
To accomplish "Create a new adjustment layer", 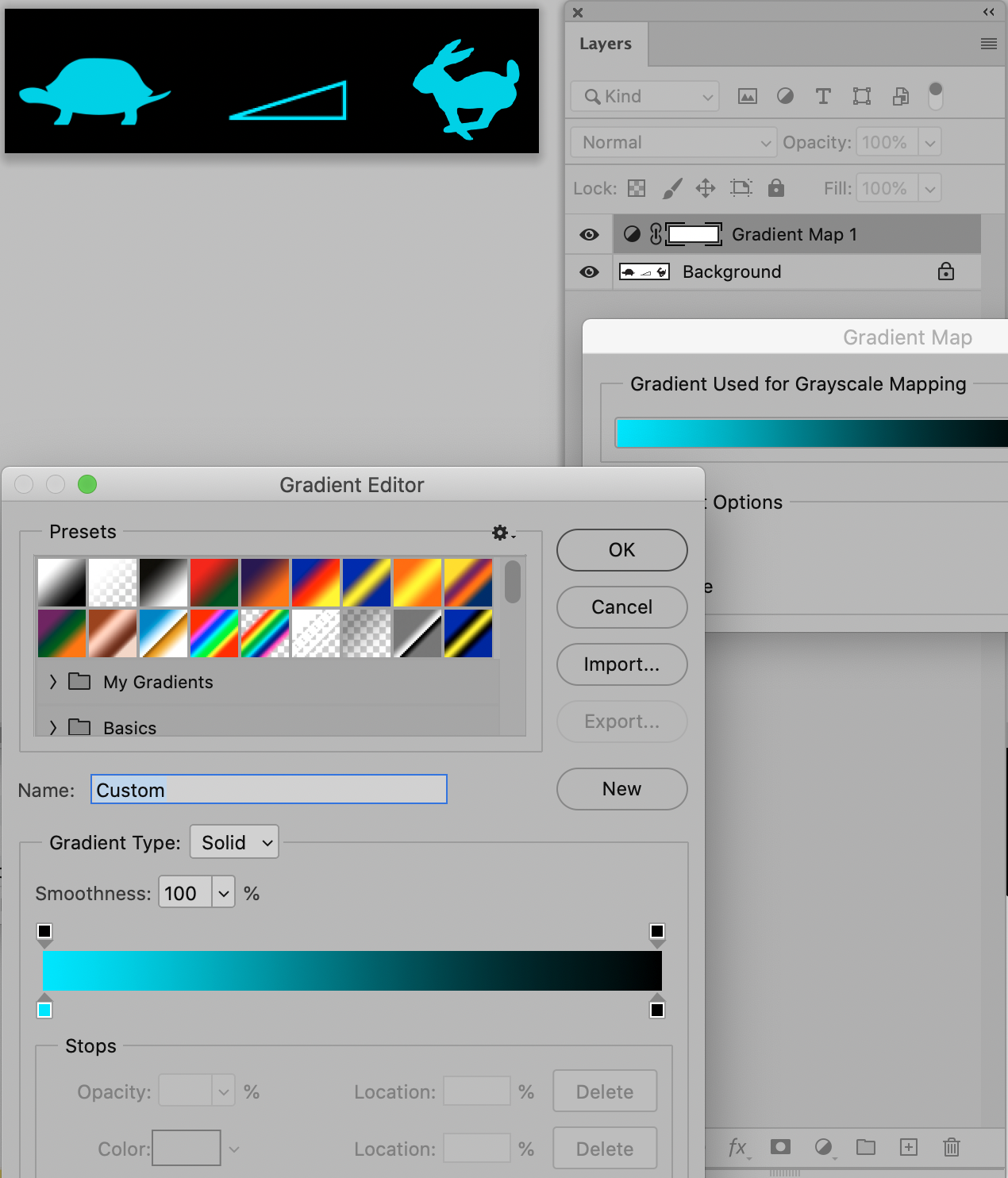I will [824, 1147].
